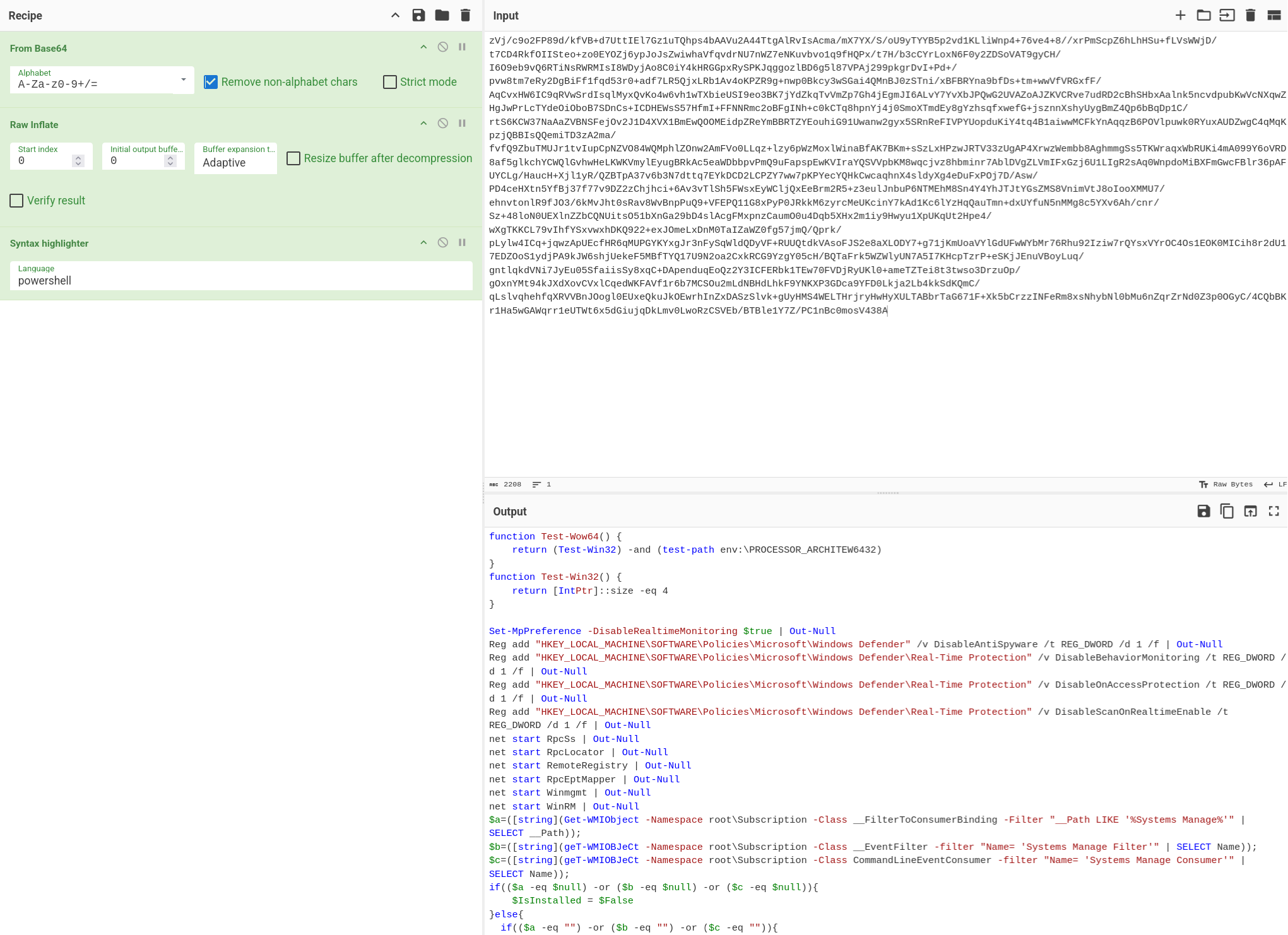Uncheck Remove non-alphabet chars
Image resolution: width=1288 pixels, height=935 pixels.
(x=211, y=82)
